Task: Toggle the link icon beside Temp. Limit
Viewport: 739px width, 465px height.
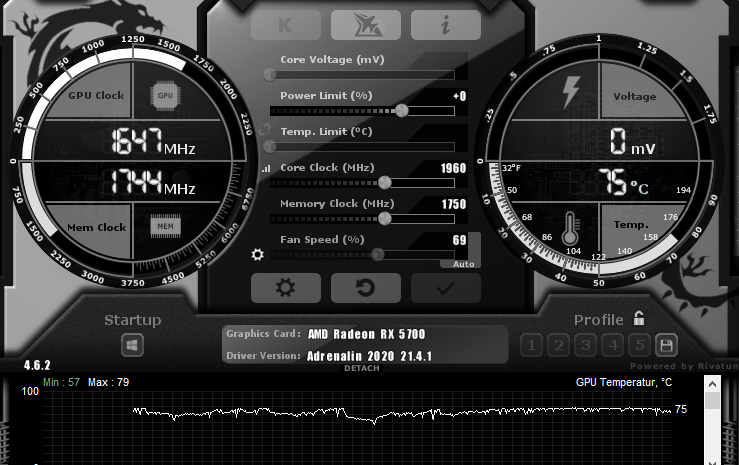Action: click(264, 130)
